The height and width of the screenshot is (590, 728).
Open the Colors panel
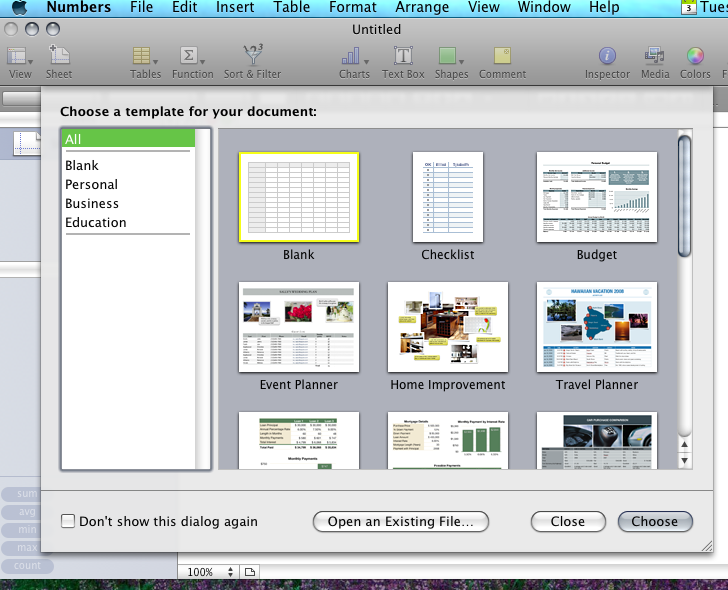pyautogui.click(x=695, y=63)
